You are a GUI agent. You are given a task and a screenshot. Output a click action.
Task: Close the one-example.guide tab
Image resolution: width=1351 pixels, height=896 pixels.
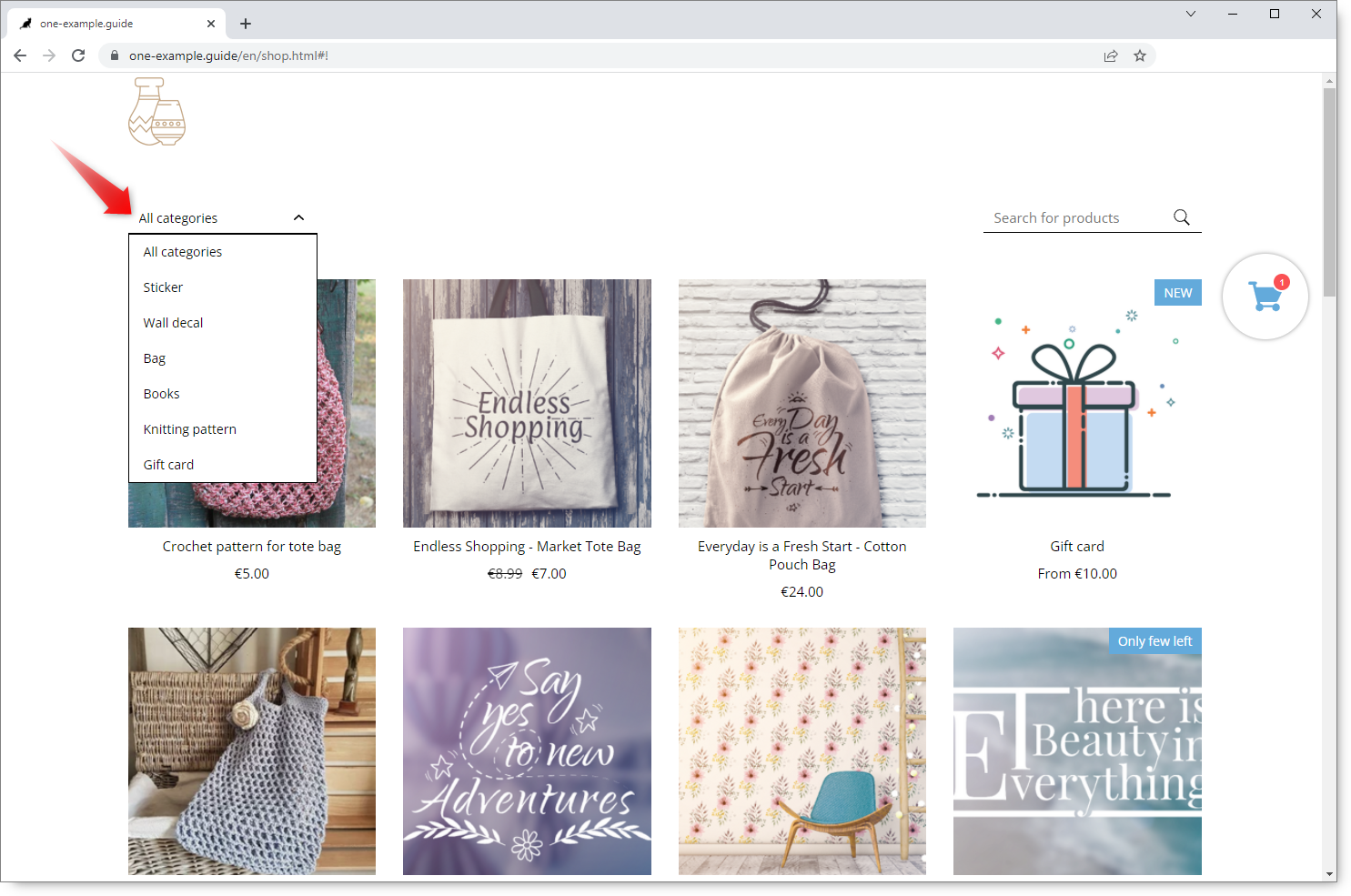[x=211, y=24]
